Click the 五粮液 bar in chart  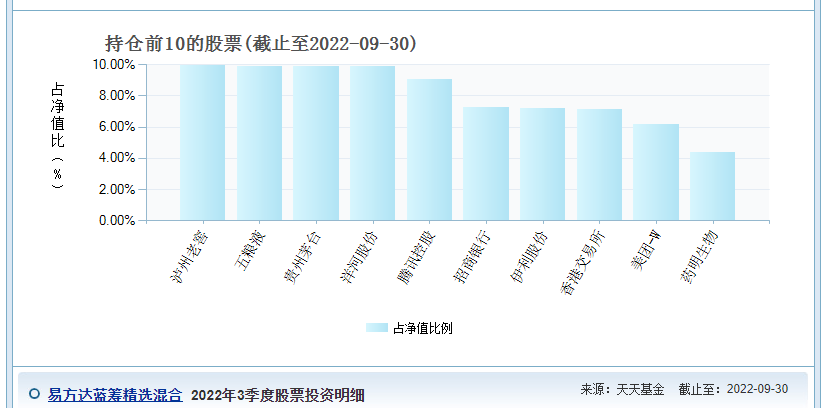coord(259,143)
